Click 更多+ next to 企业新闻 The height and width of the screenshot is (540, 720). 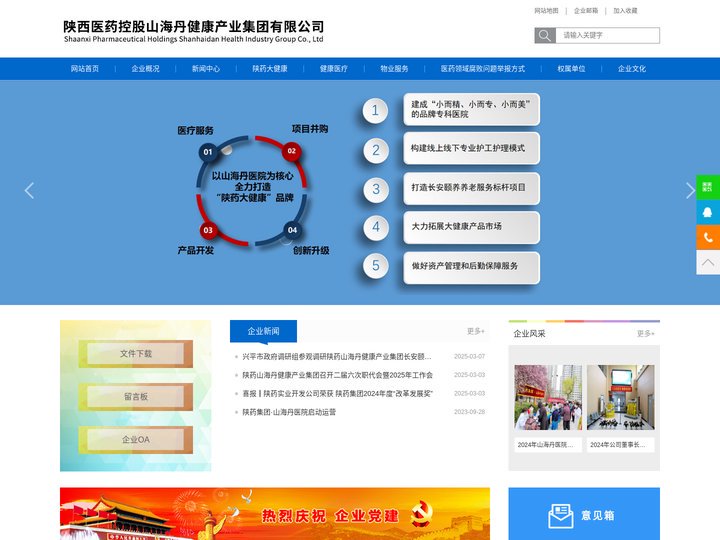(x=476, y=331)
